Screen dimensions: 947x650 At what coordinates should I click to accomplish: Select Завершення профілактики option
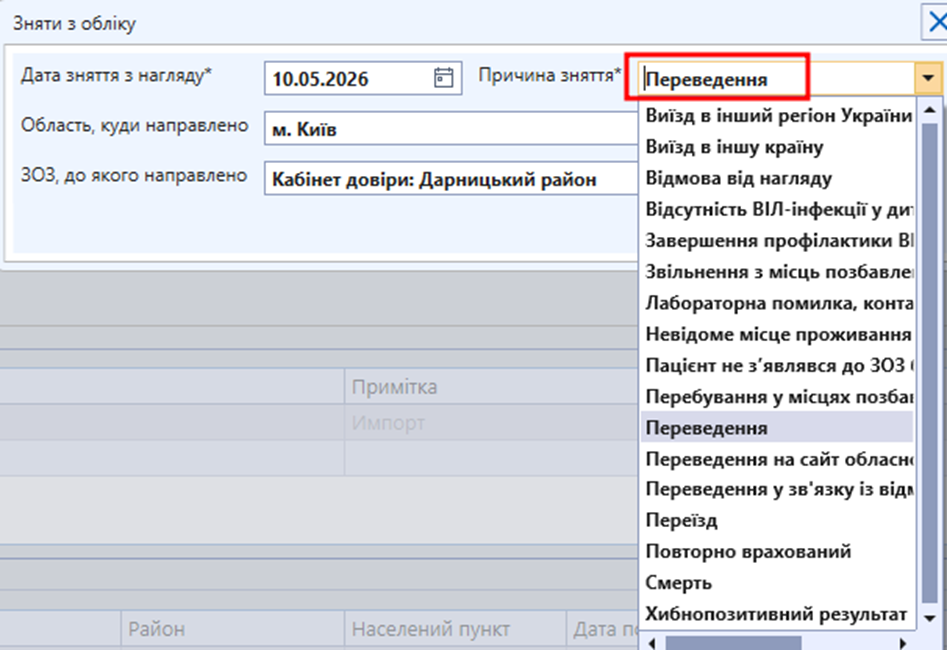(x=778, y=240)
